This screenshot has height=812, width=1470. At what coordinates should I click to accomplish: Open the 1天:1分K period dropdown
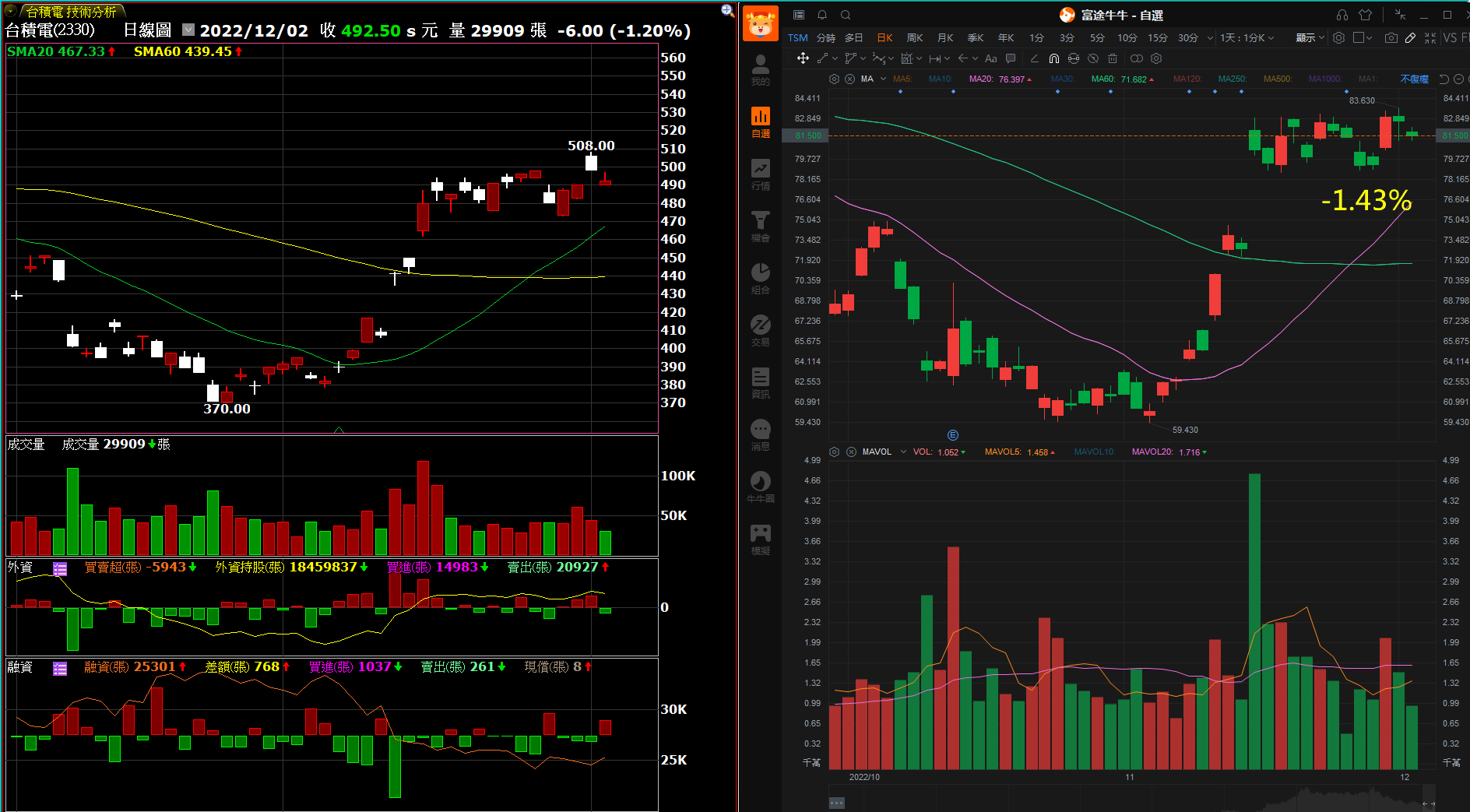[x=1247, y=37]
